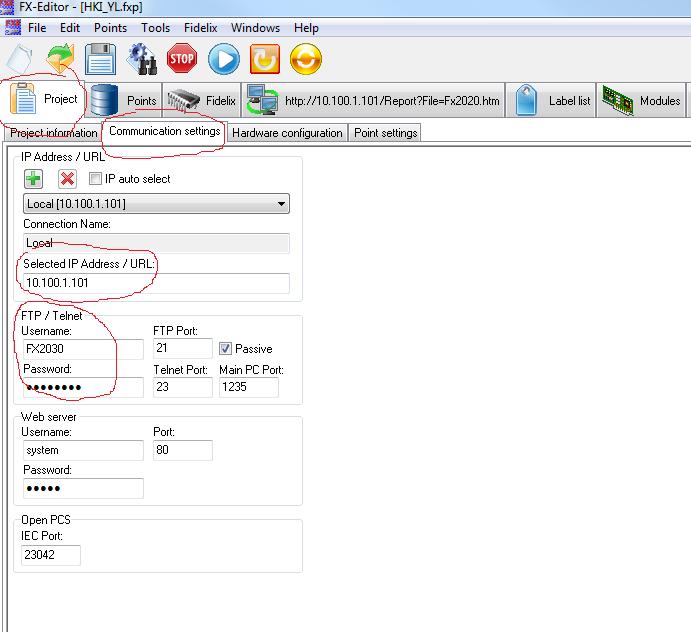Open the Help menu

point(306,28)
